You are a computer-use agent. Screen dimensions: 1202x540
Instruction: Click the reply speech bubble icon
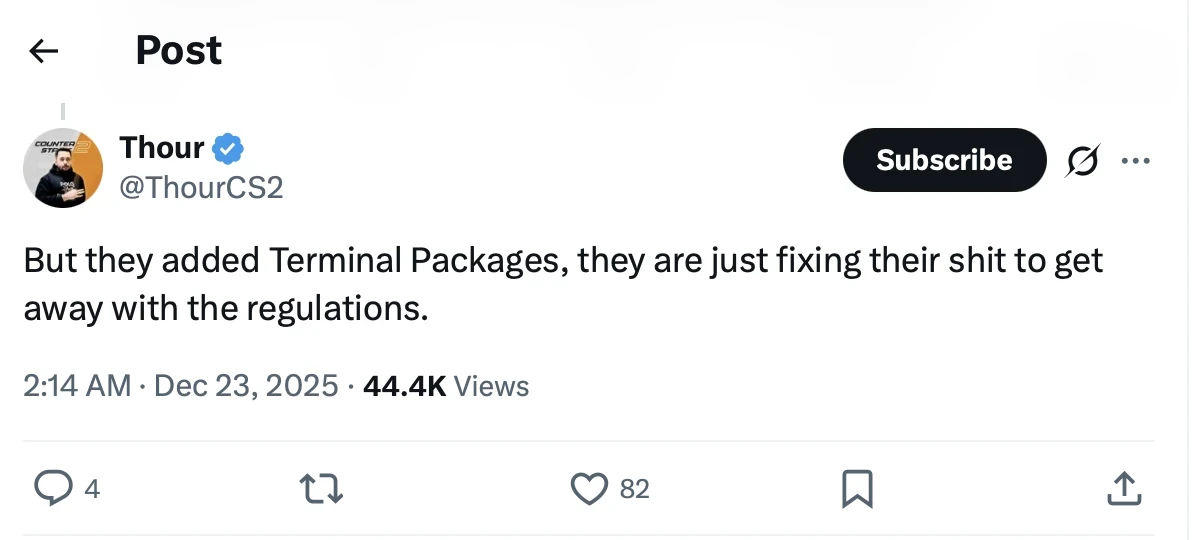(x=51, y=488)
